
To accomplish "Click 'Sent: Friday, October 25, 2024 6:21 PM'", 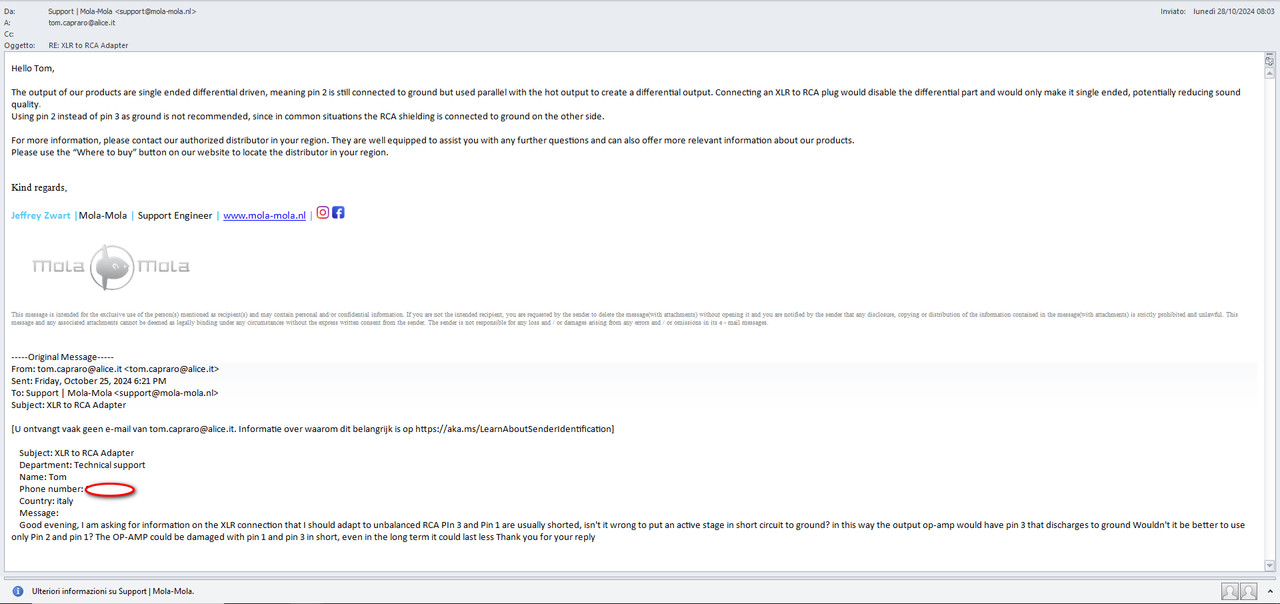I will click(89, 381).
